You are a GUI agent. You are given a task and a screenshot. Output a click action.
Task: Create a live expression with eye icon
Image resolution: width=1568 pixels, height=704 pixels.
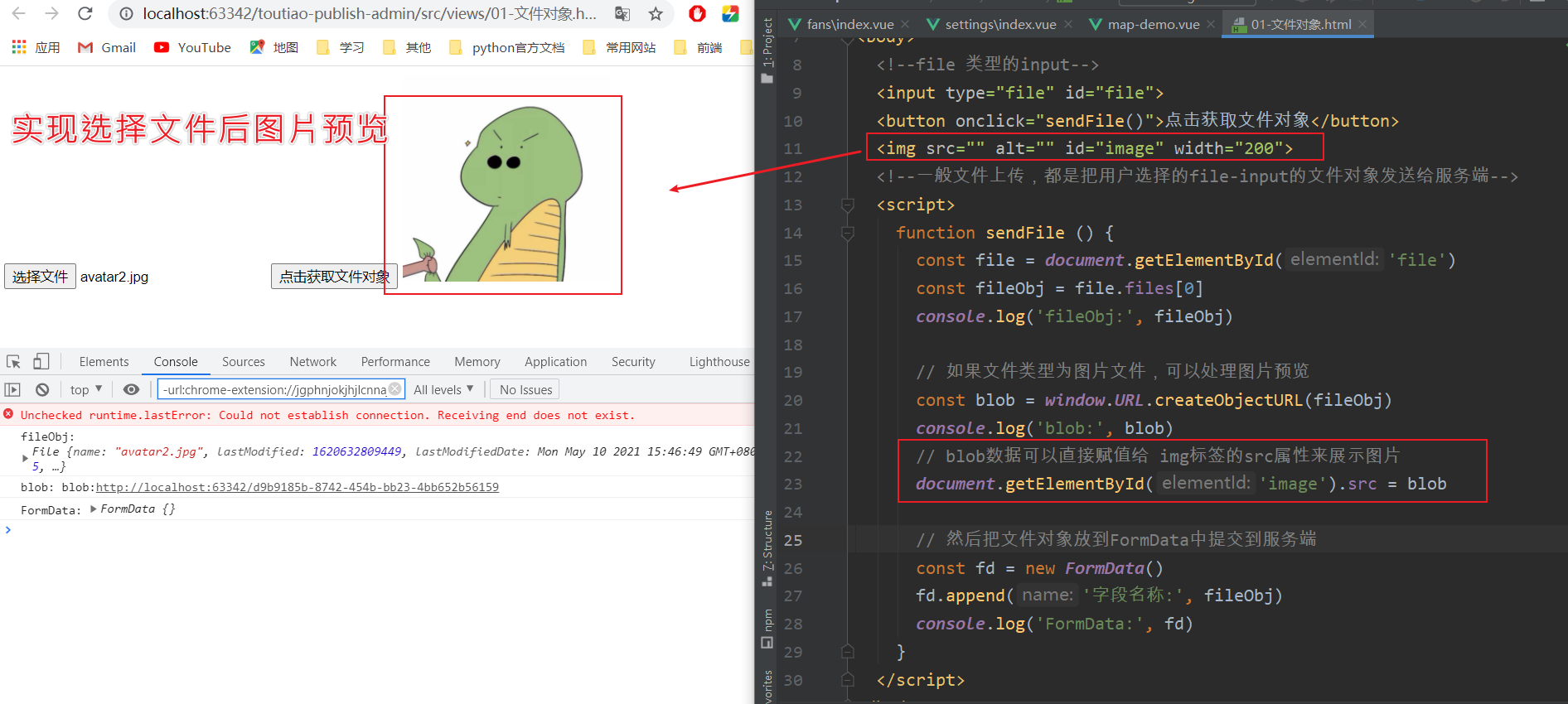point(131,389)
